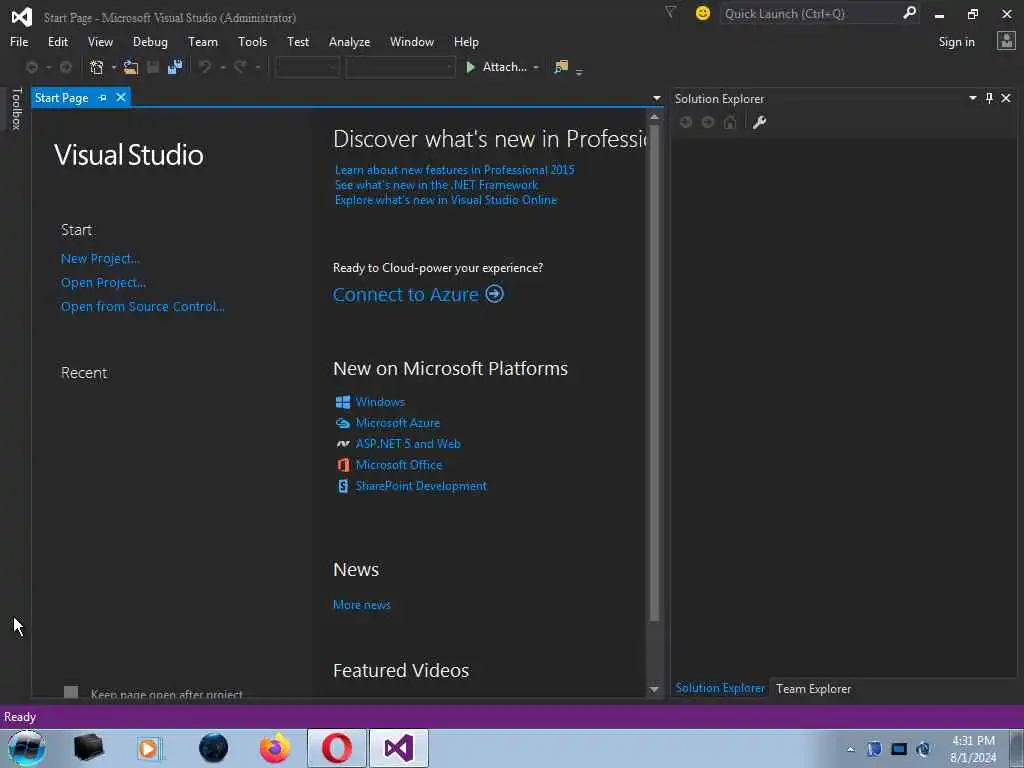The image size is (1024, 768).
Task: Expand the Toolbox side tab
Action: tap(17, 109)
